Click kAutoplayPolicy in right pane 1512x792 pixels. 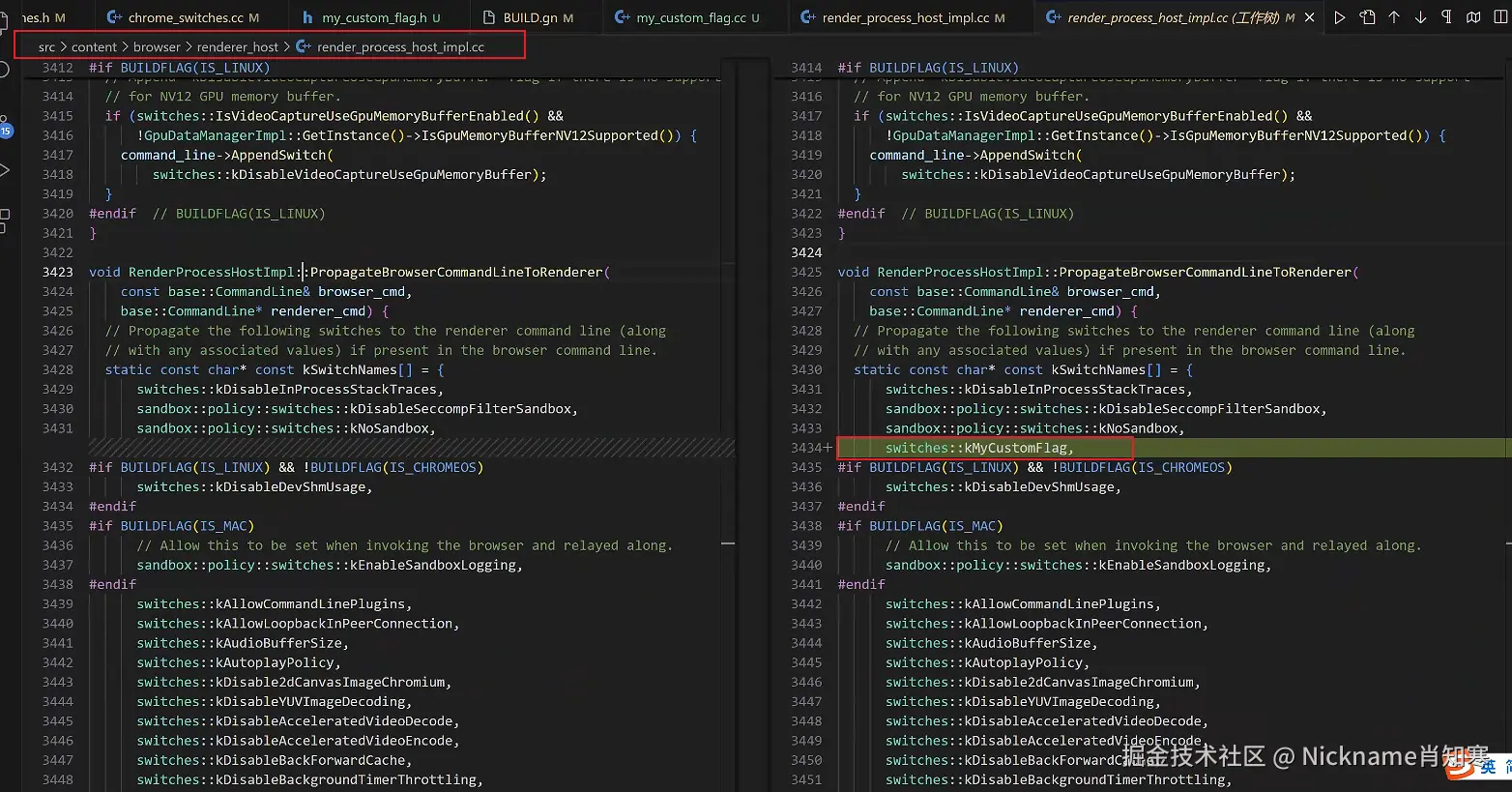[1023, 662]
